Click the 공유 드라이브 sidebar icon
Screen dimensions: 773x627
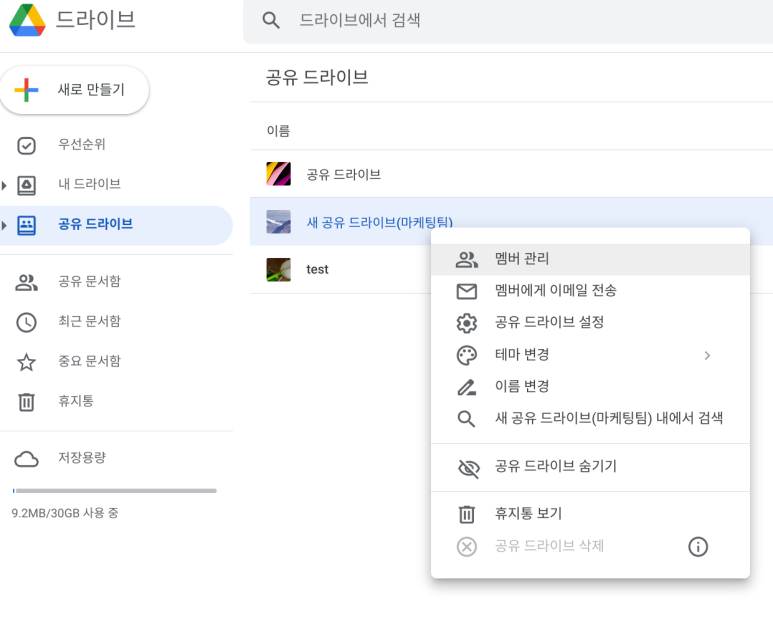(x=27, y=225)
